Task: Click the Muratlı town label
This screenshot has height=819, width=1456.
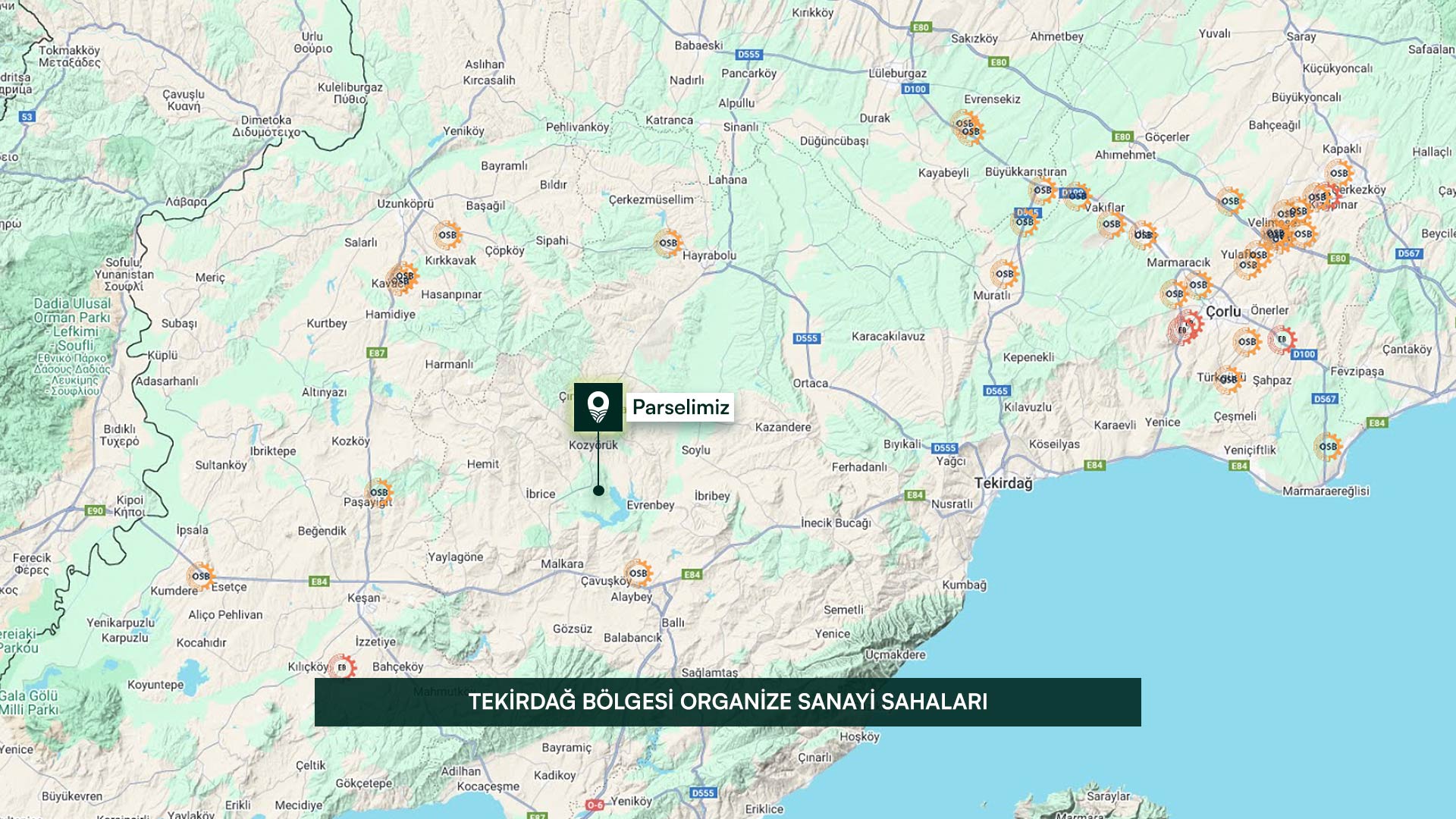Action: pos(992,295)
